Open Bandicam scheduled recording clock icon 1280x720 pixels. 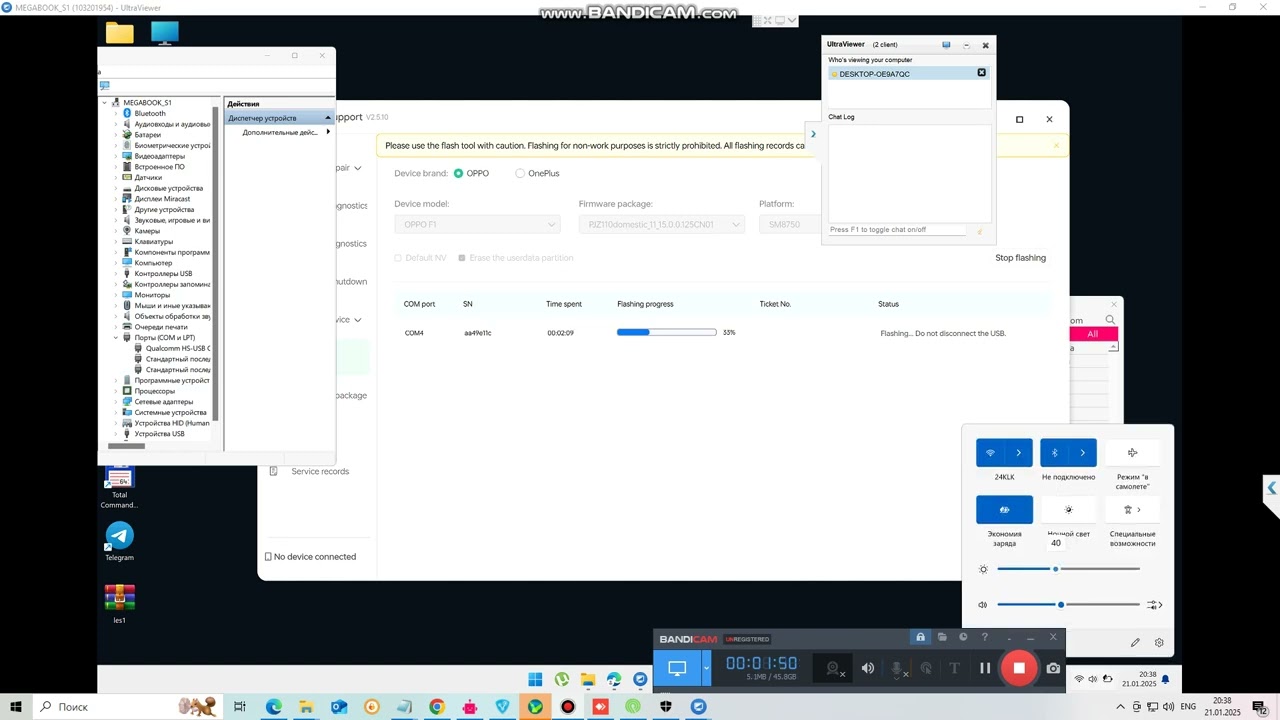(963, 637)
